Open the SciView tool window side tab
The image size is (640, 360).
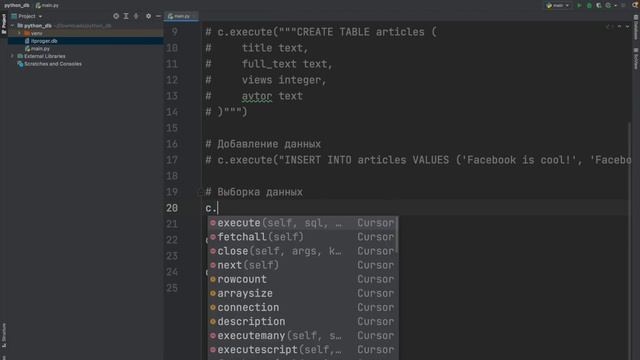636,58
